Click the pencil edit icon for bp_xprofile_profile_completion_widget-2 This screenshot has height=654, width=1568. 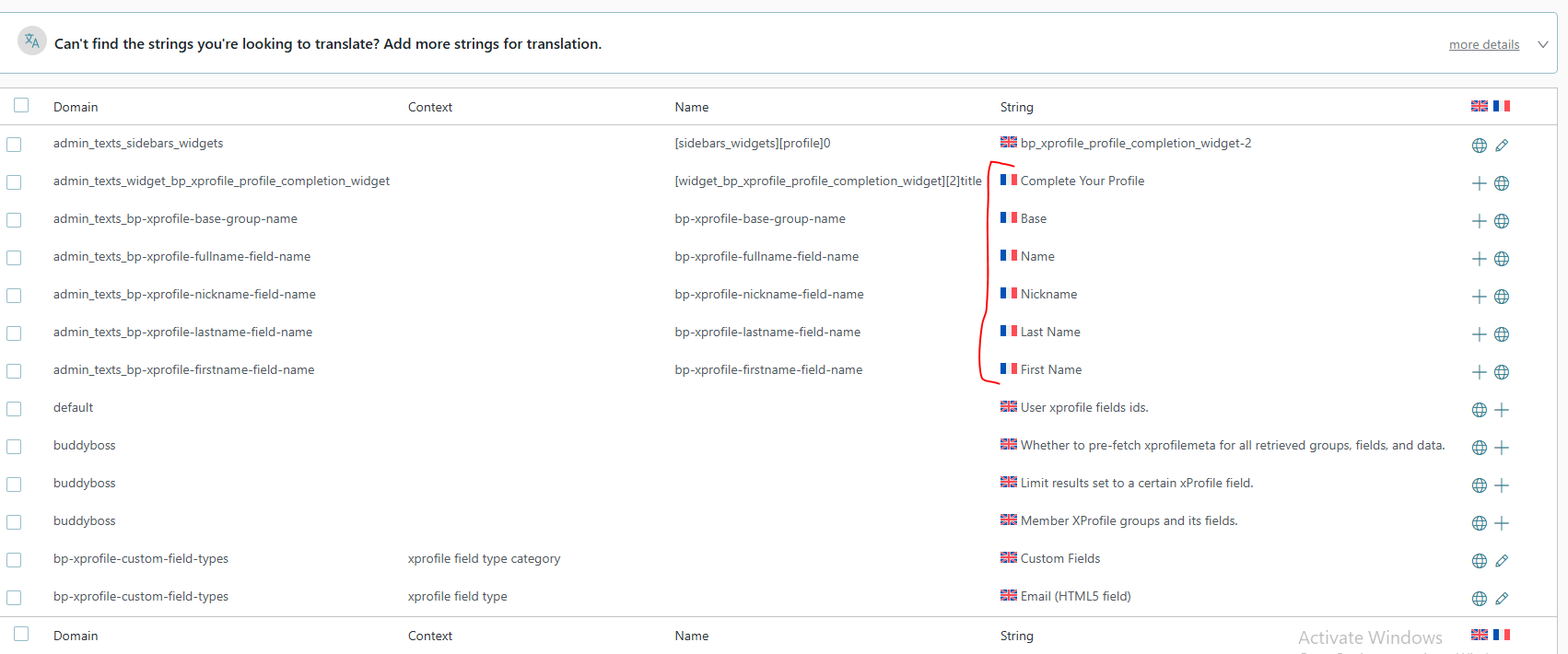click(1502, 146)
